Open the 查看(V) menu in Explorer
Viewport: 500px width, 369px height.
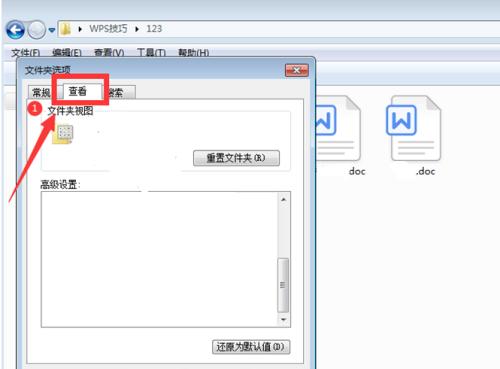coord(109,53)
